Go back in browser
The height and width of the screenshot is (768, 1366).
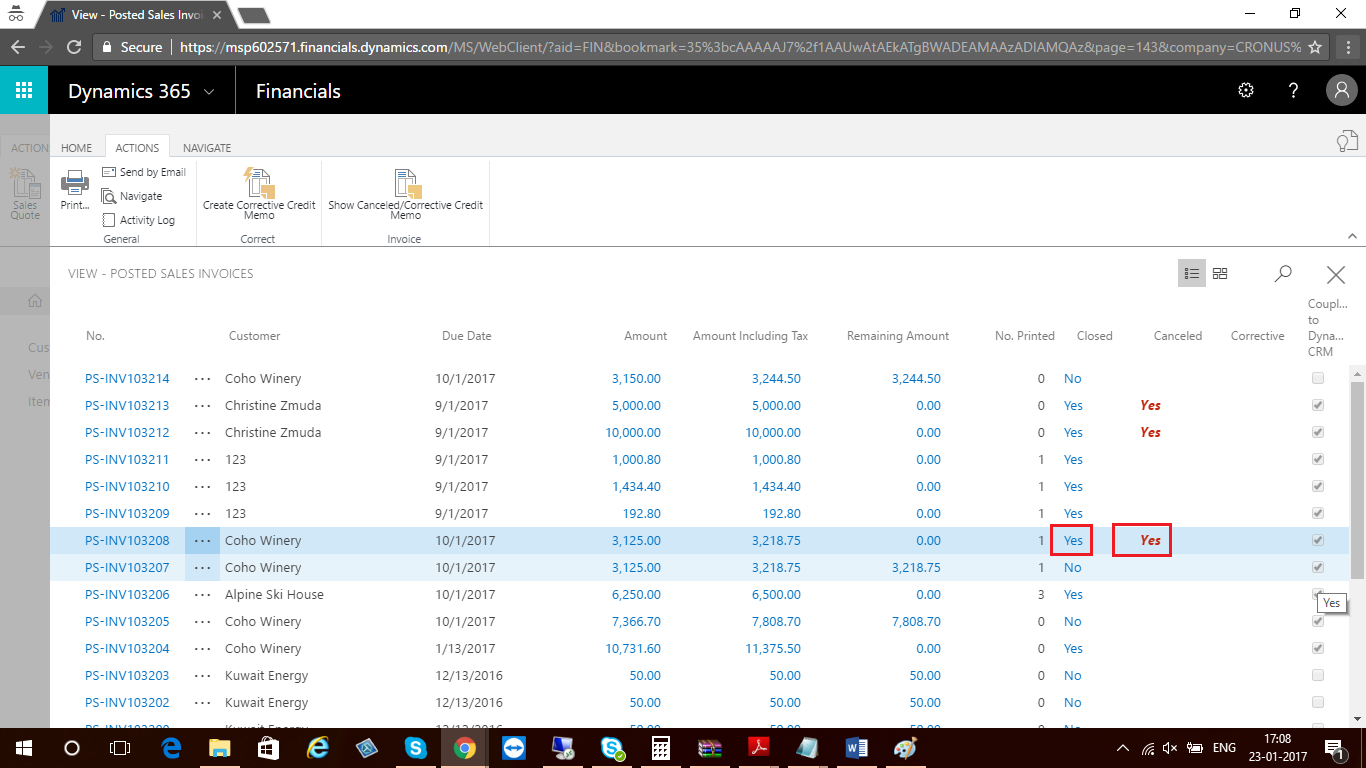(17, 47)
